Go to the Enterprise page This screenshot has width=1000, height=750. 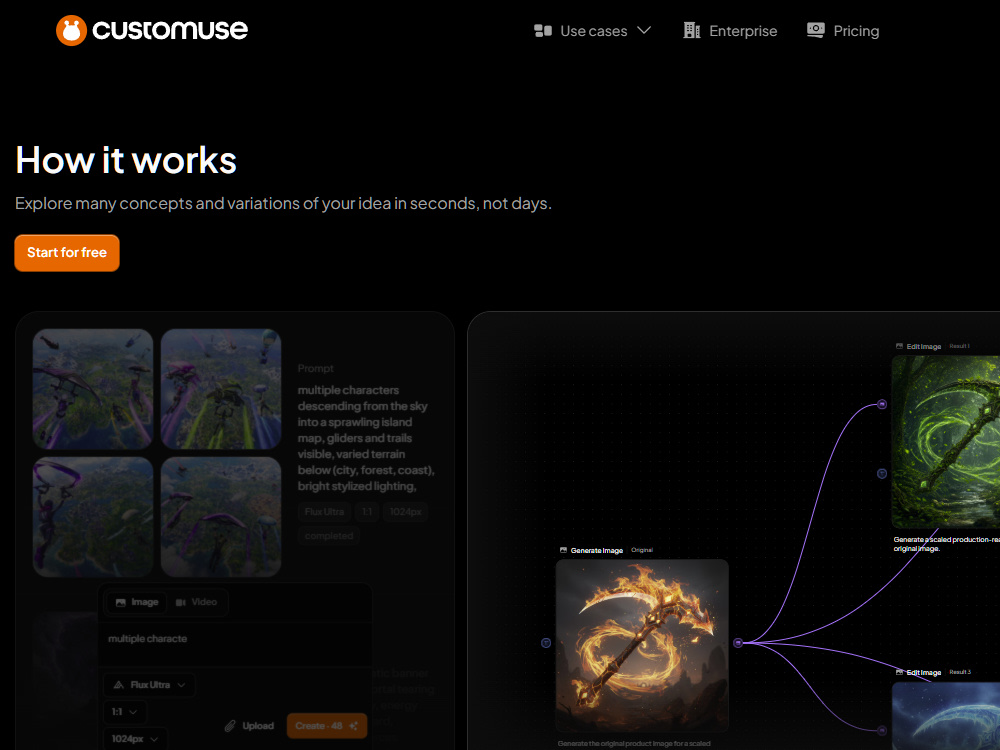tap(730, 31)
